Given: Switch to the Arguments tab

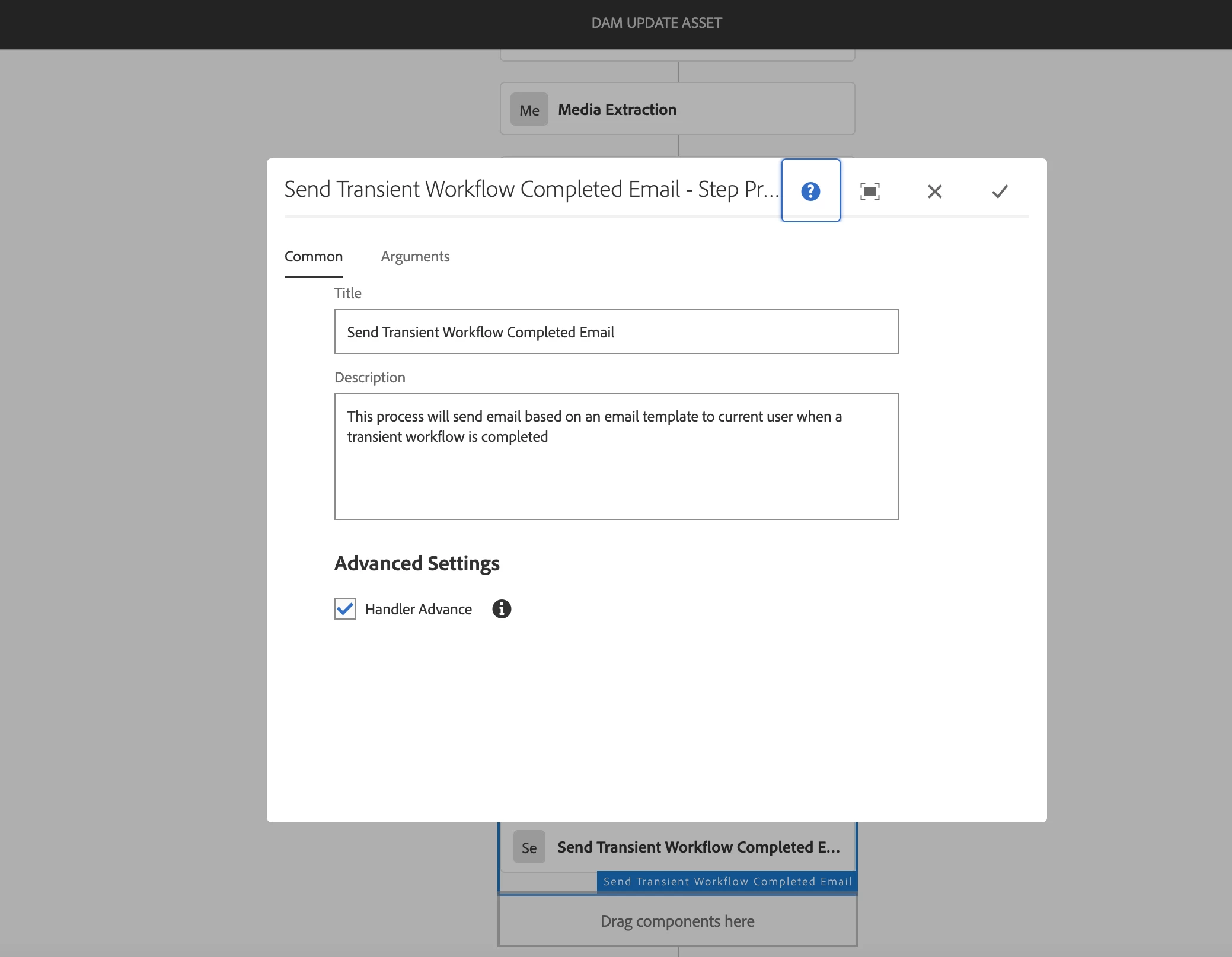Looking at the screenshot, I should (415, 257).
